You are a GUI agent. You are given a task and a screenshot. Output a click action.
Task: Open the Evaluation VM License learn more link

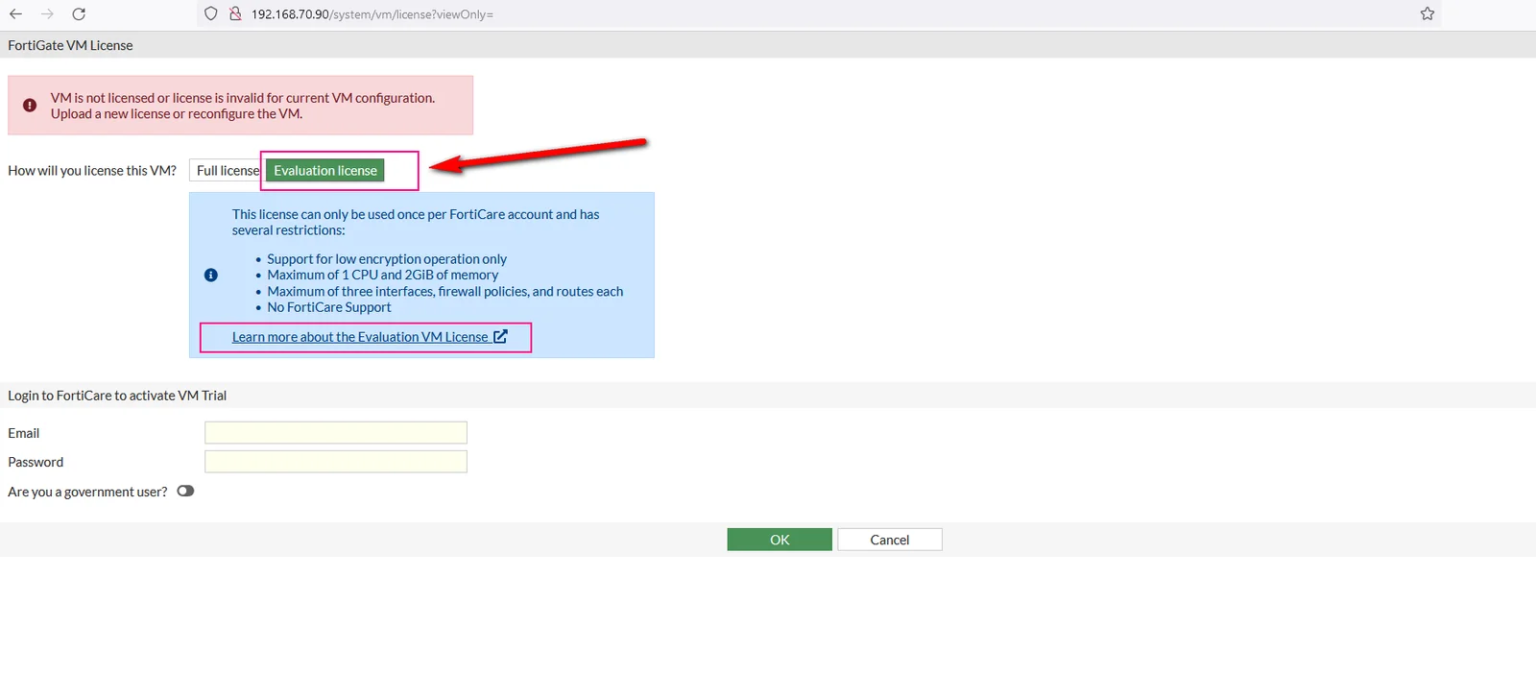[360, 337]
